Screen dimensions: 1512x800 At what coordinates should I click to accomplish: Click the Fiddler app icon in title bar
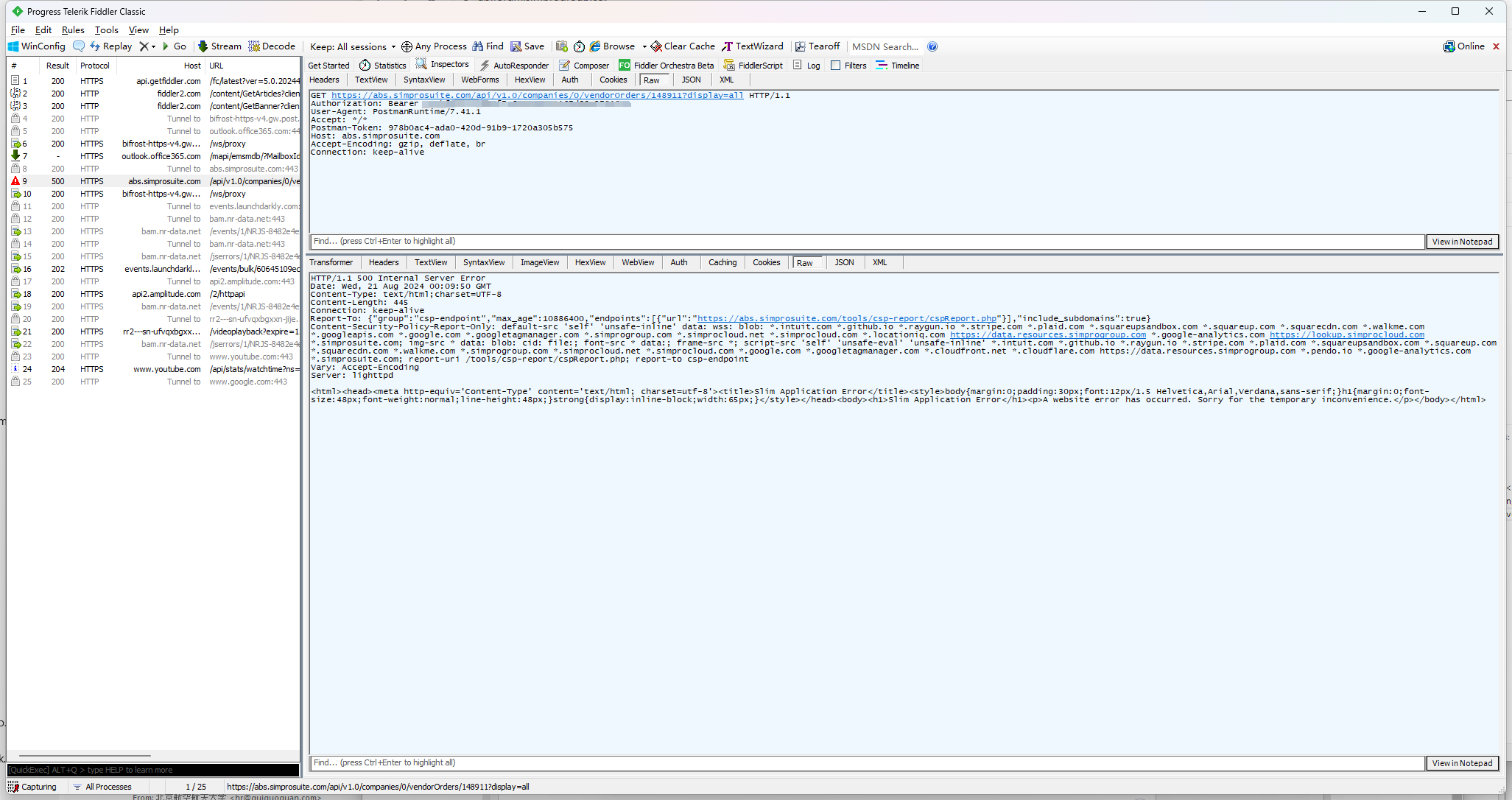tap(17, 11)
